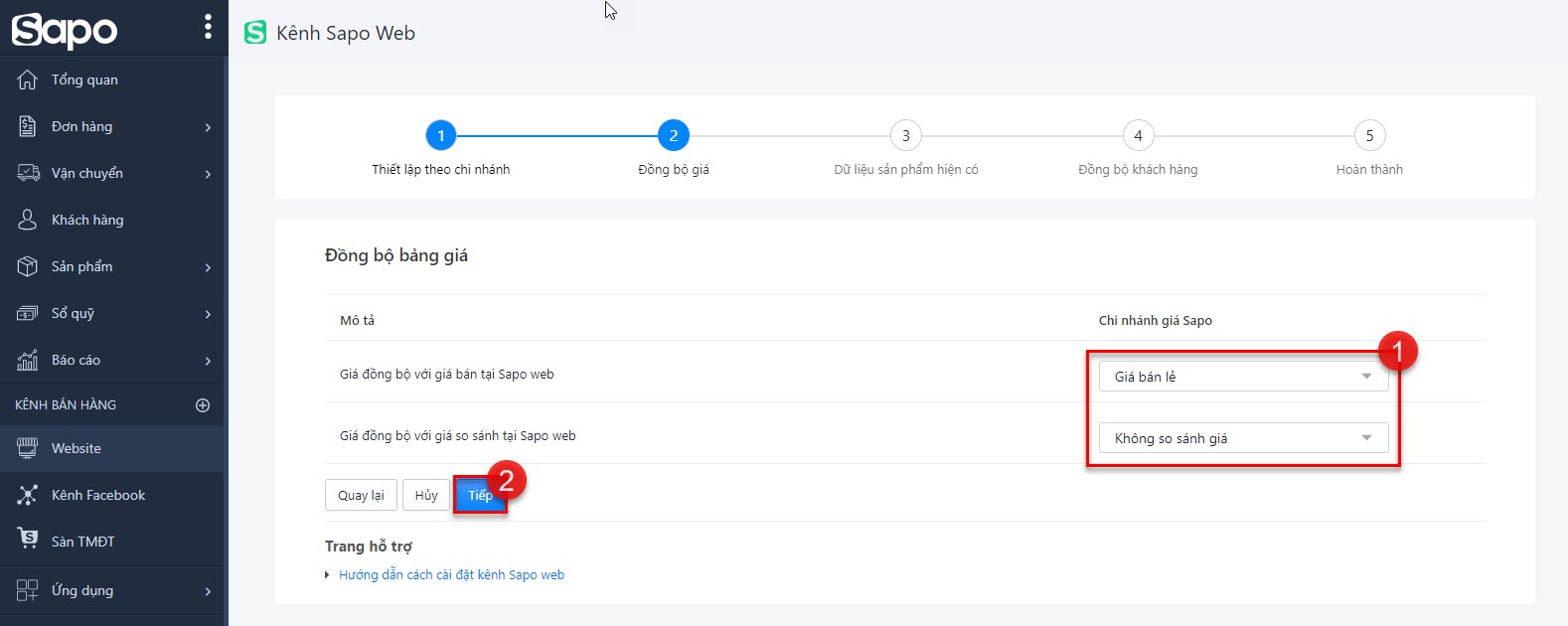
Task: Open Đơn hàng menu item
Action: pyautogui.click(x=111, y=126)
